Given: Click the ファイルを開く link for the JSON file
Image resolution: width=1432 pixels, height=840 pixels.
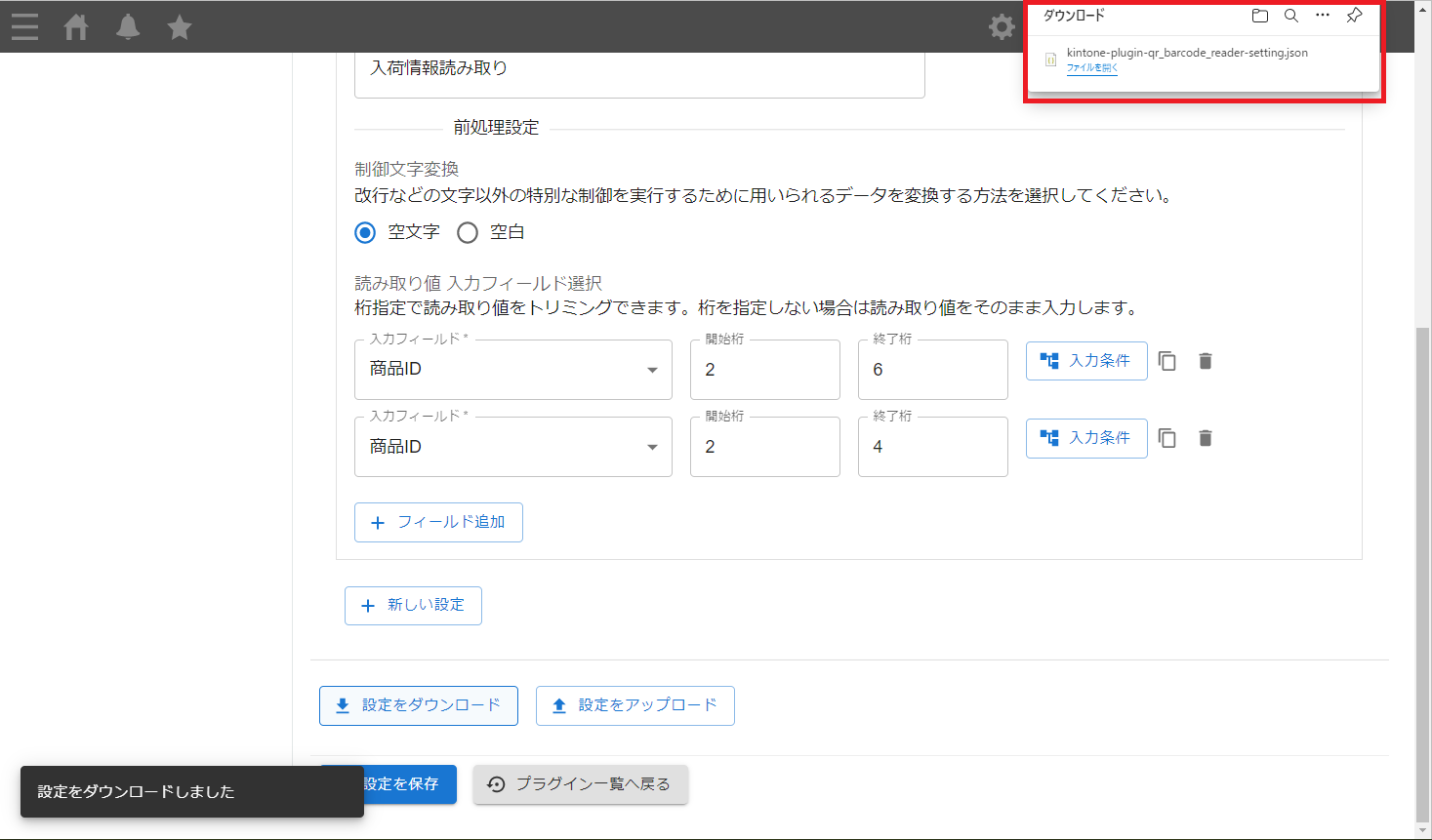Looking at the screenshot, I should tap(1089, 68).
